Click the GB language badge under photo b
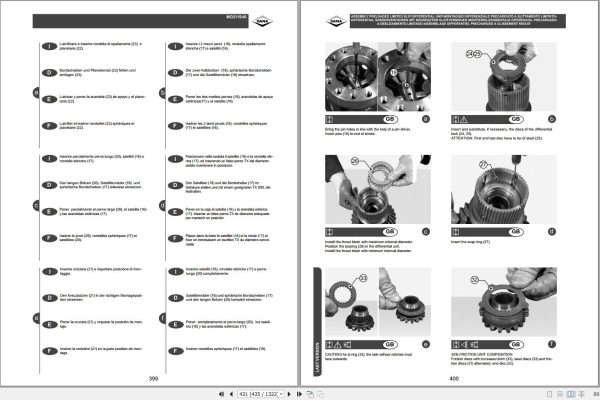Screen dimensions: 600x400 coord(516,119)
